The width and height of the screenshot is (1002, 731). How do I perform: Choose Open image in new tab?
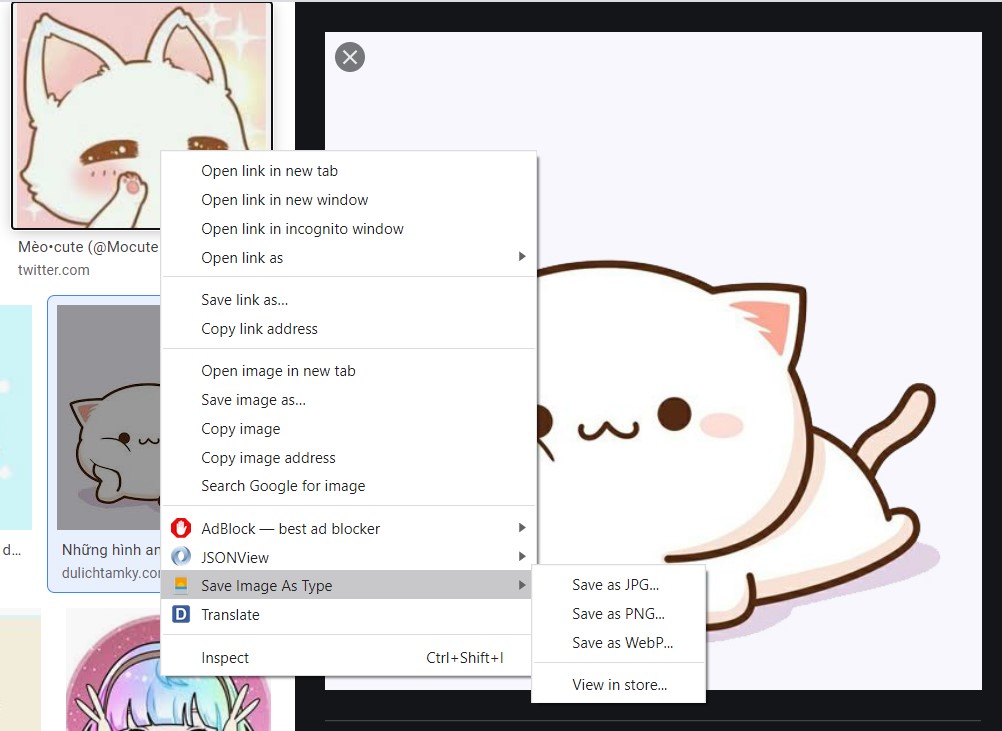pyautogui.click(x=348, y=371)
